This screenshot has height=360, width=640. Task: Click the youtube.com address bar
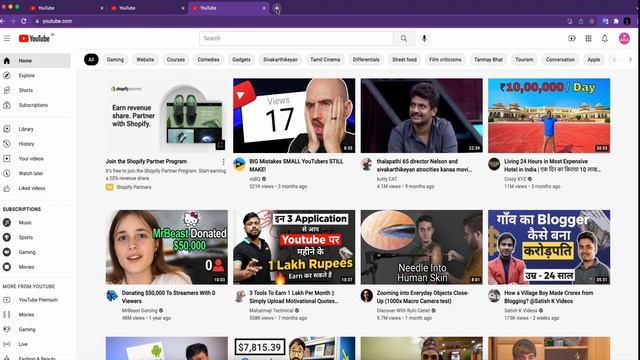(57, 21)
